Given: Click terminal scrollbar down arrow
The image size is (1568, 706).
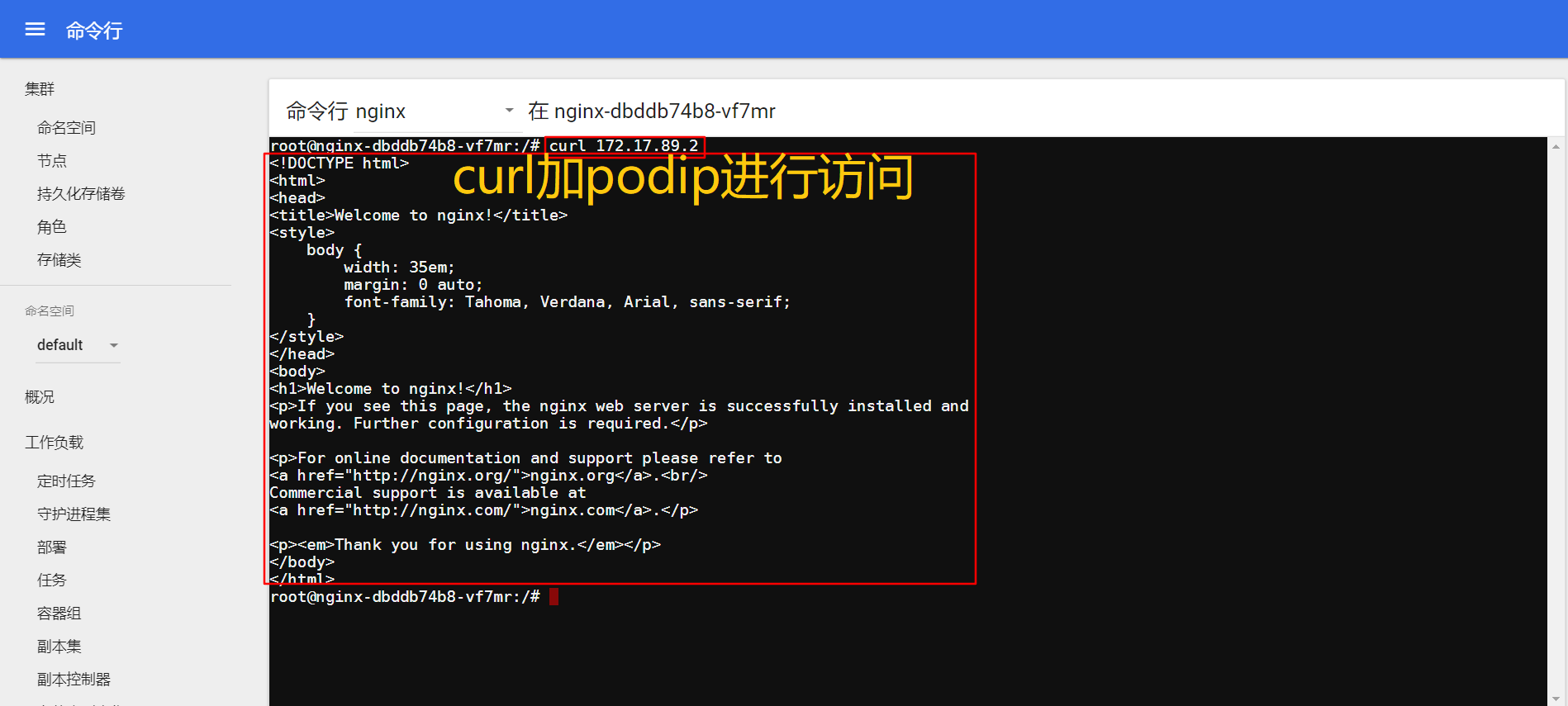Looking at the screenshot, I should pyautogui.click(x=1556, y=699).
